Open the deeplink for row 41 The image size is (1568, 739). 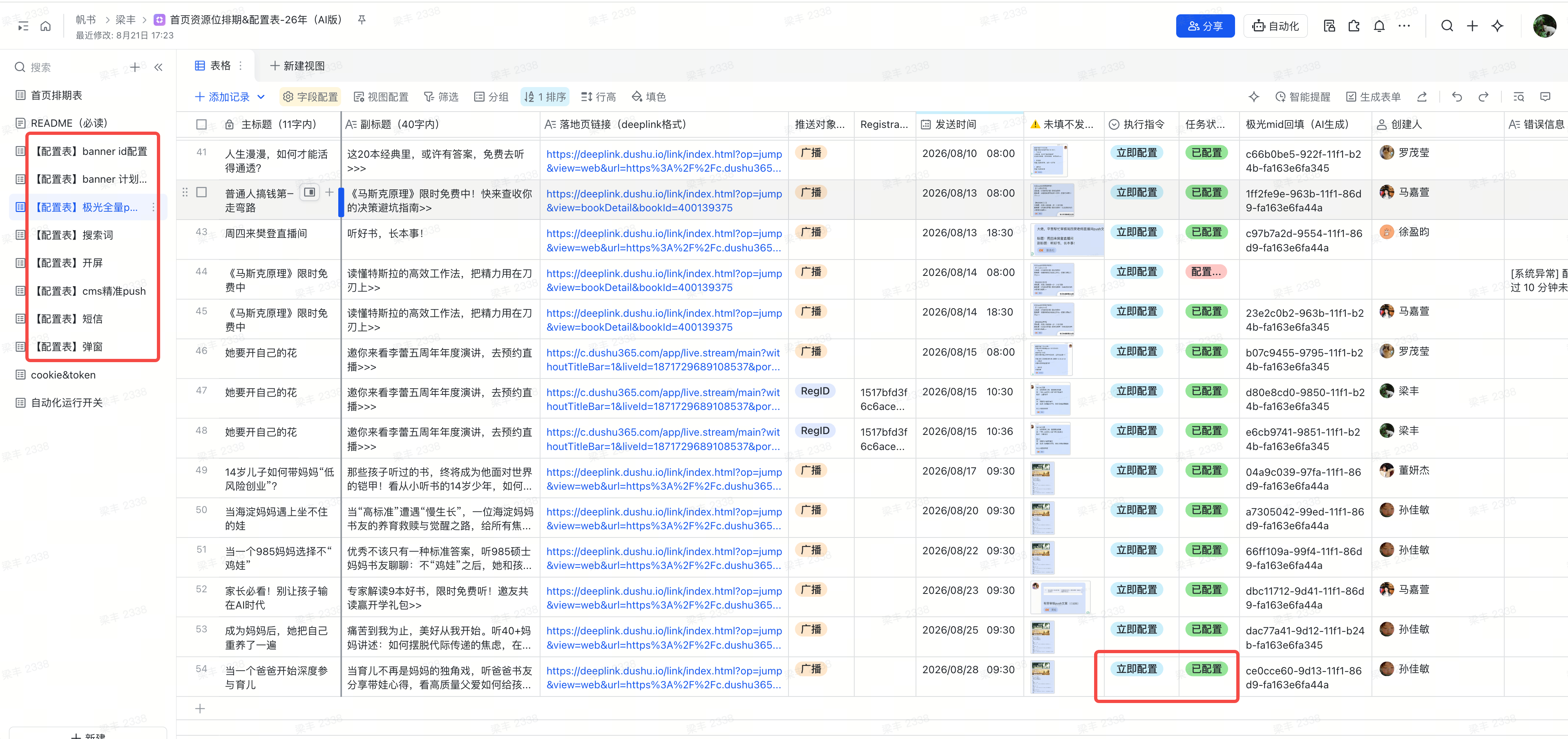[x=663, y=161]
